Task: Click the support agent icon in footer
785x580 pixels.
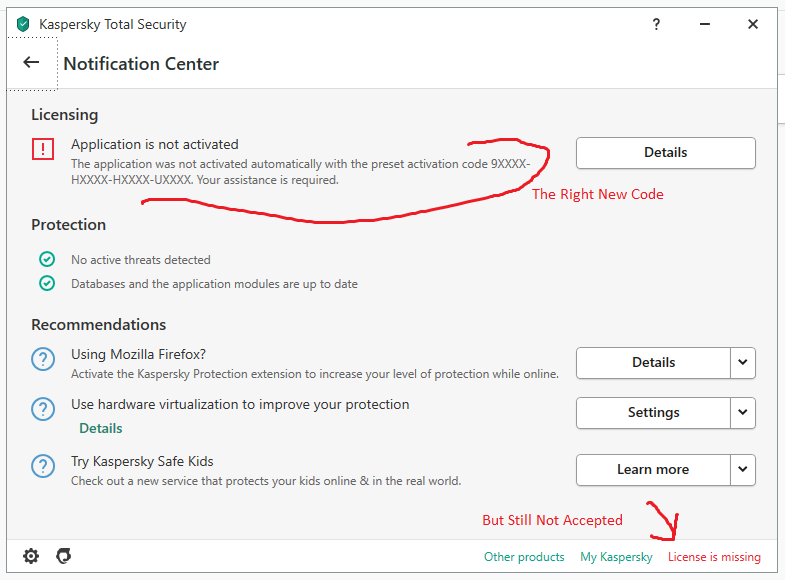Action: pos(63,556)
